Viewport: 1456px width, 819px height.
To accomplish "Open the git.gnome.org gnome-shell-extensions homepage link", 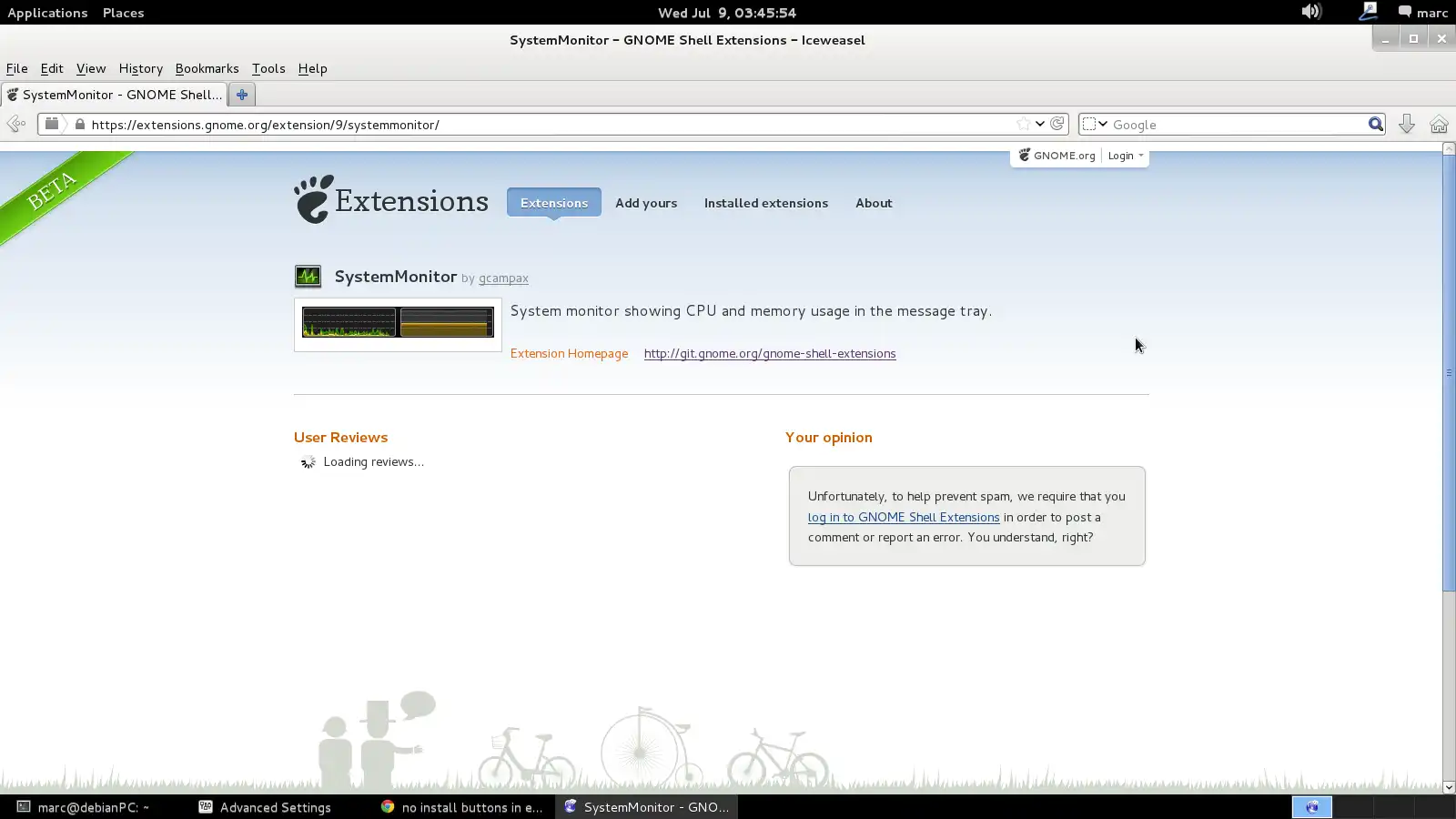I will [x=770, y=353].
